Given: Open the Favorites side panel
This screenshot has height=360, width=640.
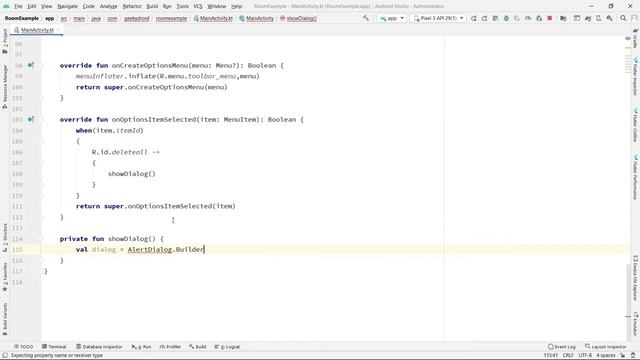Looking at the screenshot, I should [x=5, y=277].
